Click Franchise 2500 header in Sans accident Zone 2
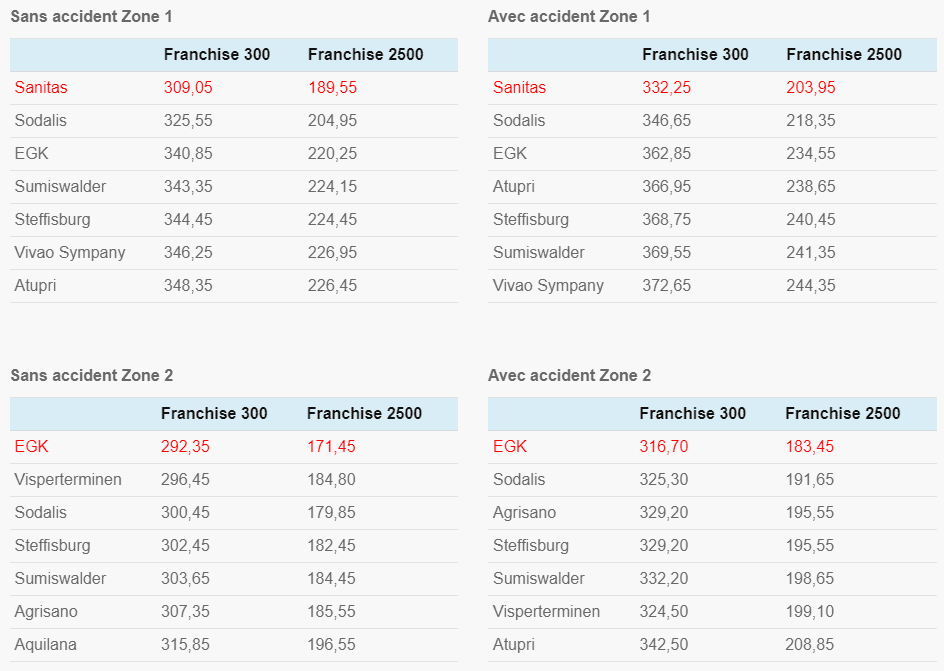 (365, 414)
